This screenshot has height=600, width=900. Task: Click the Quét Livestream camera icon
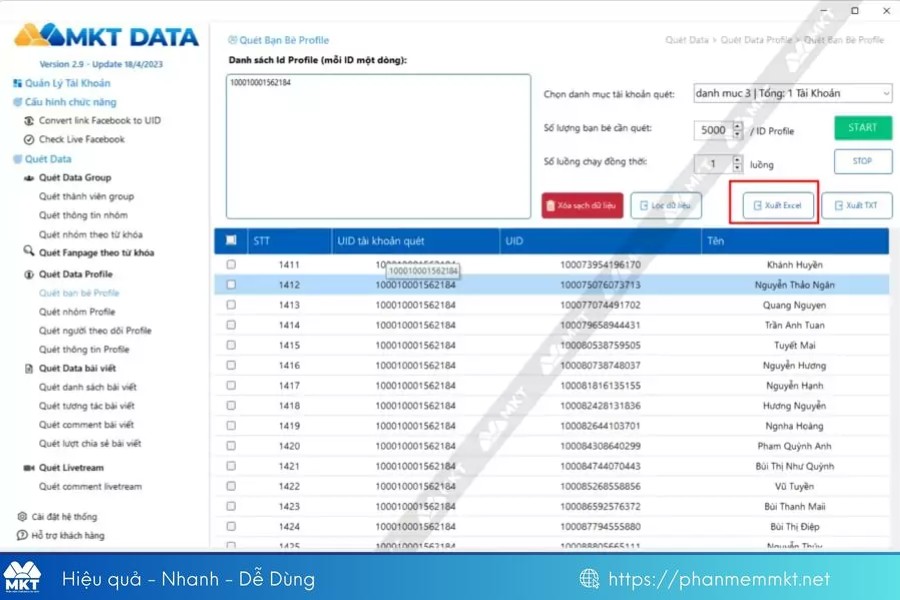click(29, 468)
